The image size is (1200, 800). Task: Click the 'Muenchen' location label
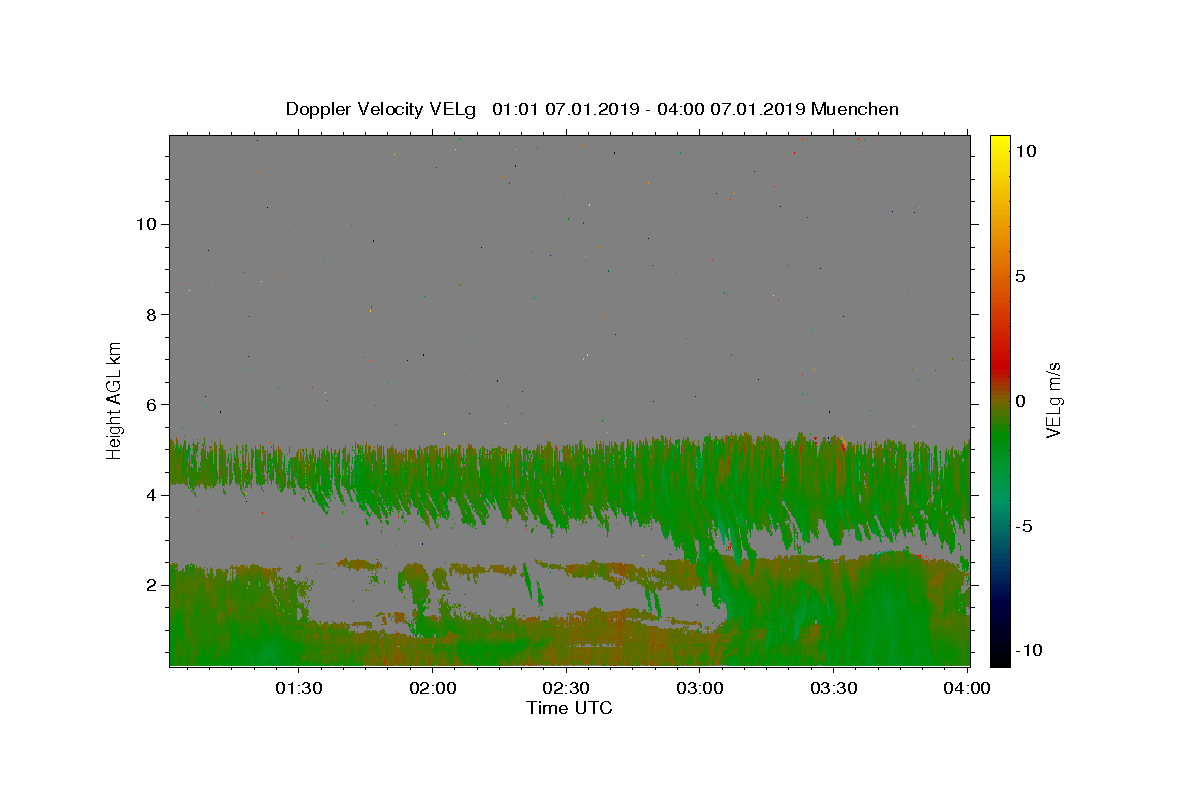click(855, 109)
